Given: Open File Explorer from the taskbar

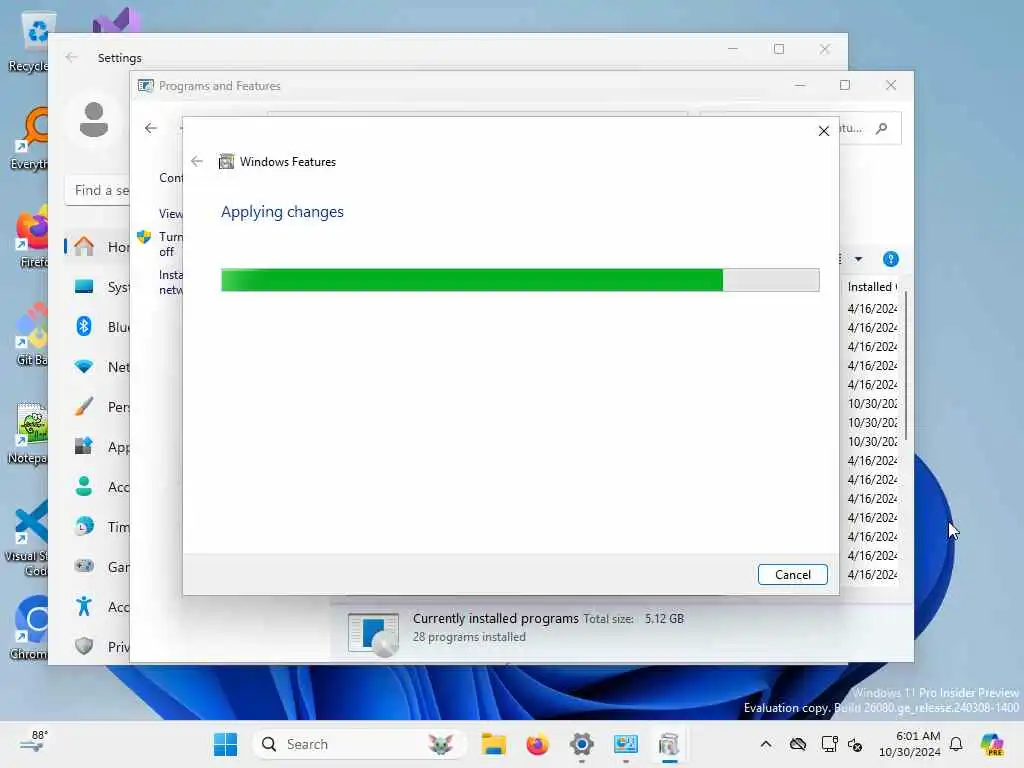Looking at the screenshot, I should [494, 744].
